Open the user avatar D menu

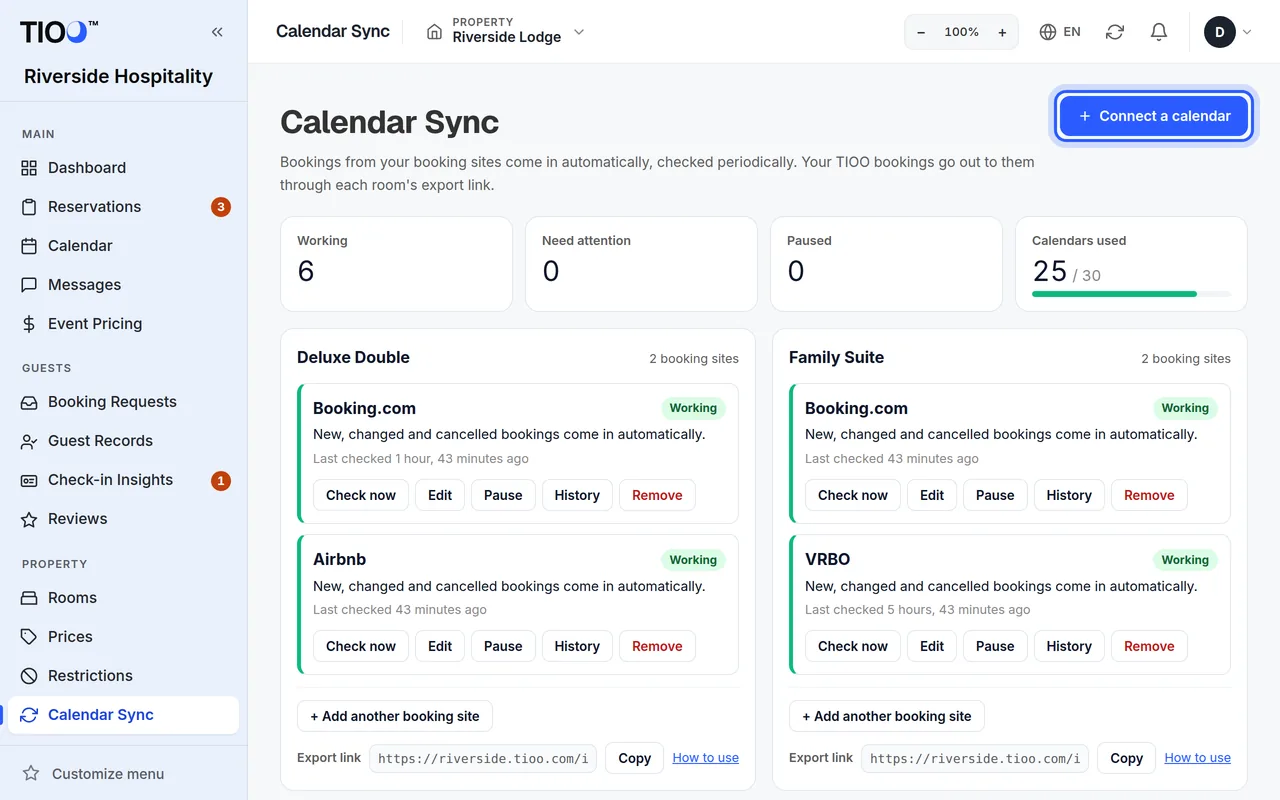[1228, 32]
